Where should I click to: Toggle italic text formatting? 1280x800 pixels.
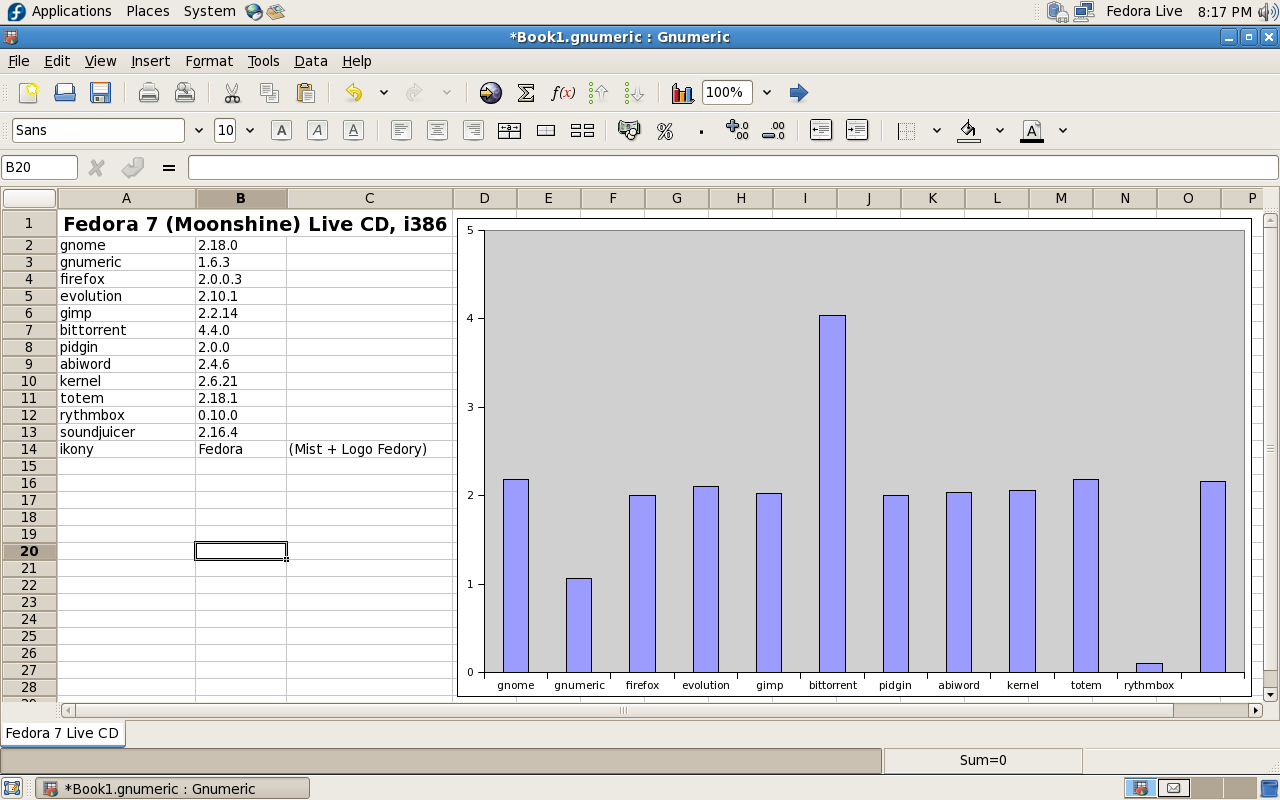tap(317, 130)
